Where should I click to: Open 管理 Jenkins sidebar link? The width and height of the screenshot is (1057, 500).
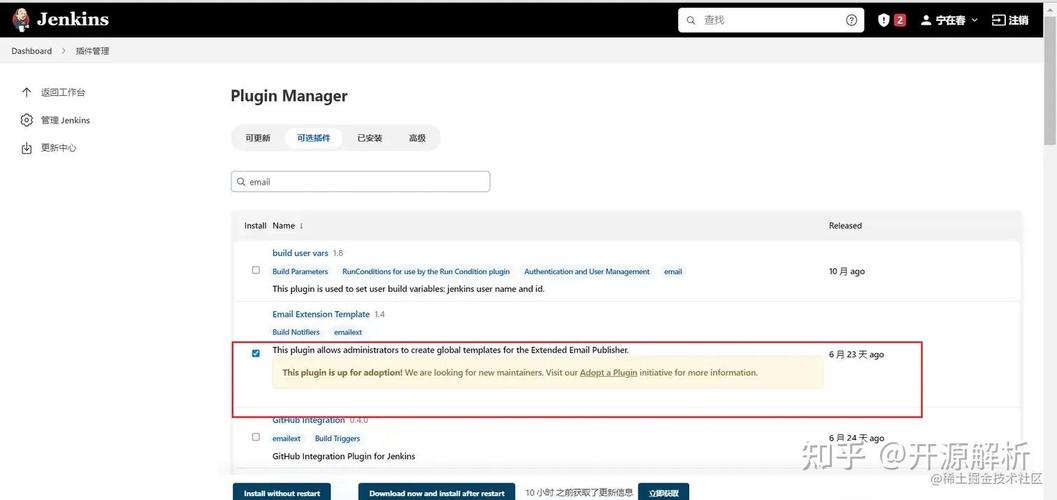(x=65, y=120)
